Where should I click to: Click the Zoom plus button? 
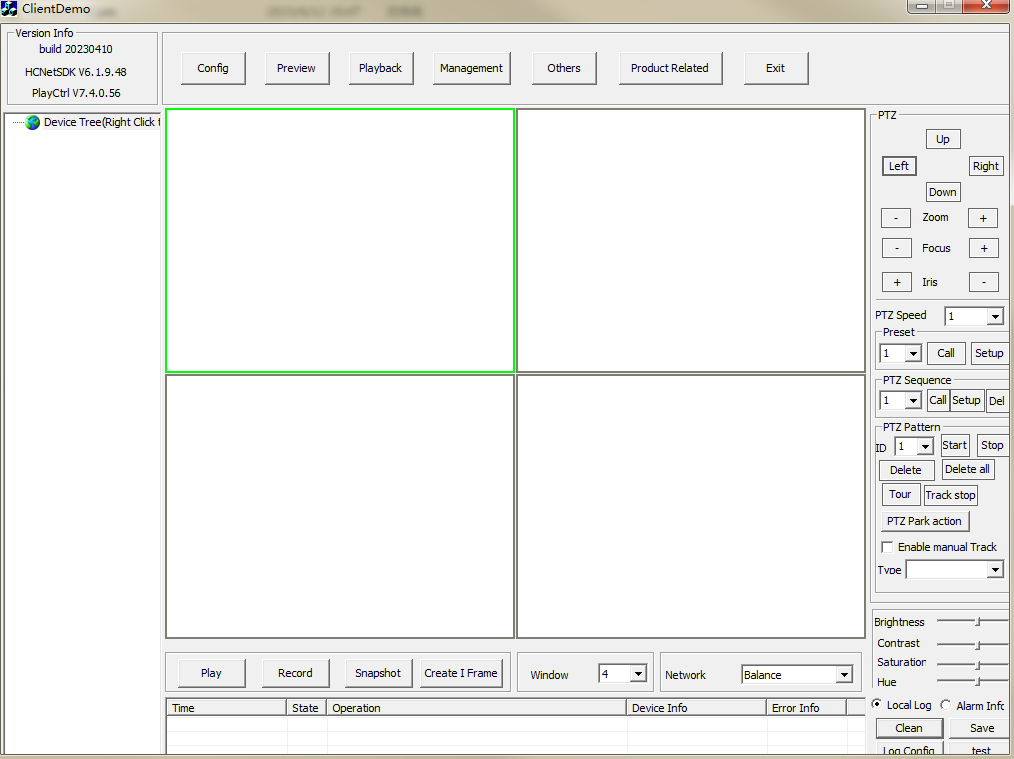tap(982, 217)
